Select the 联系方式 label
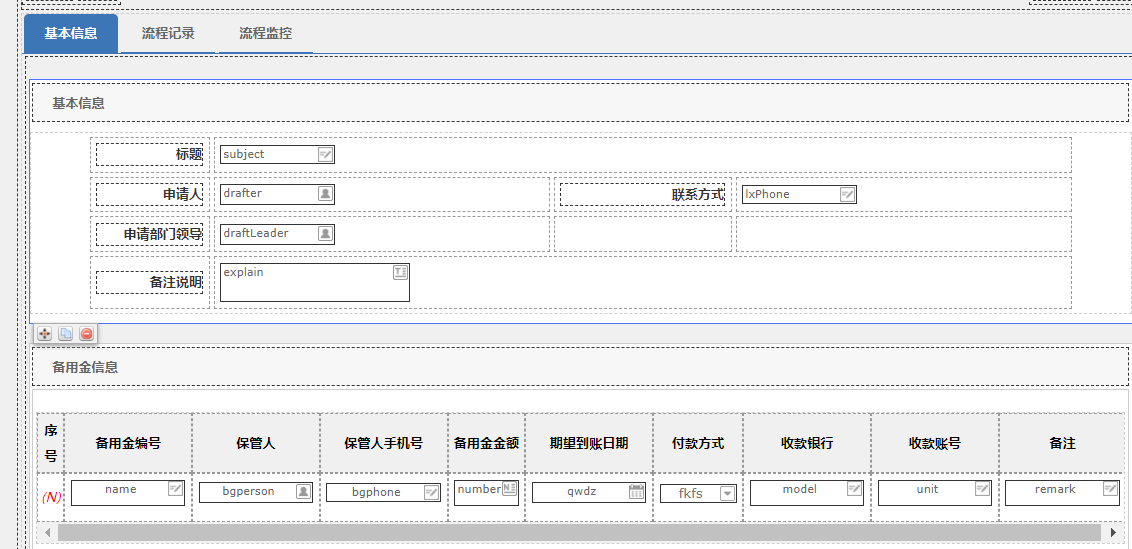Image resolution: width=1132 pixels, height=549 pixels. (x=643, y=194)
